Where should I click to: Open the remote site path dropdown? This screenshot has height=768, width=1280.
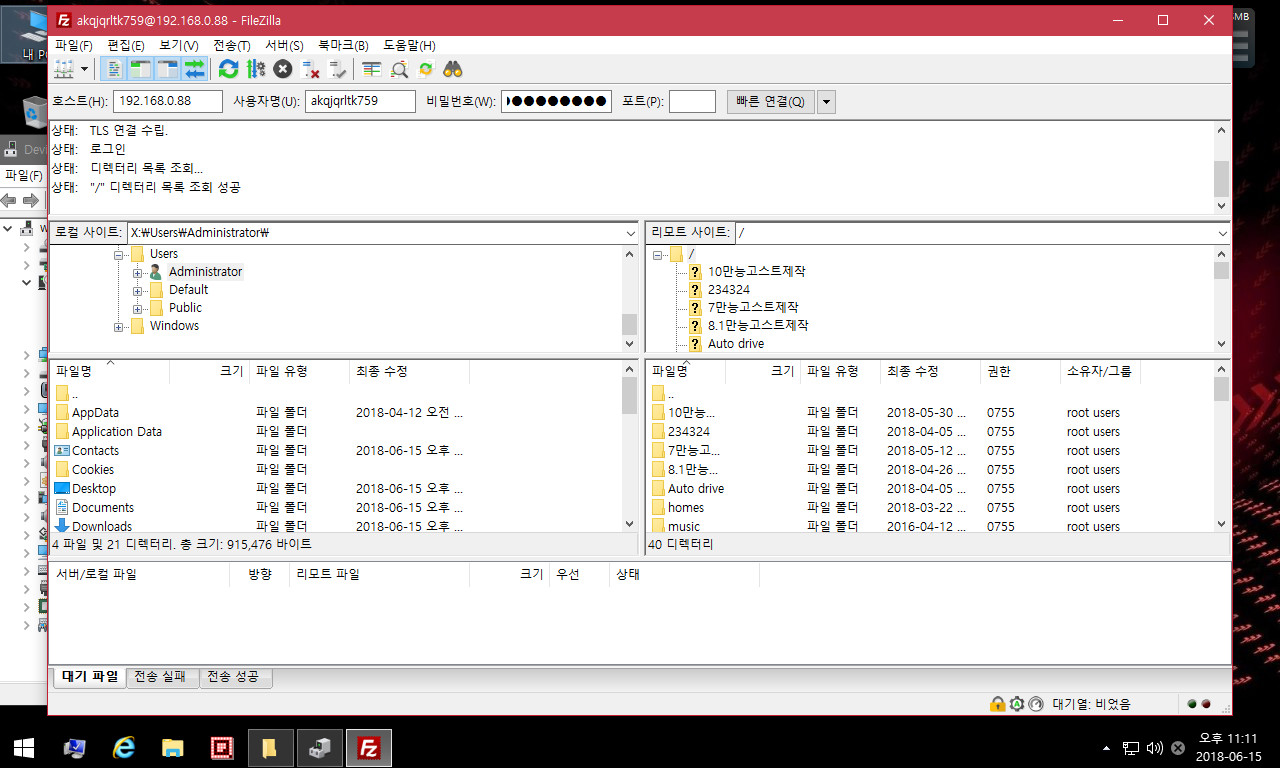click(x=1222, y=233)
